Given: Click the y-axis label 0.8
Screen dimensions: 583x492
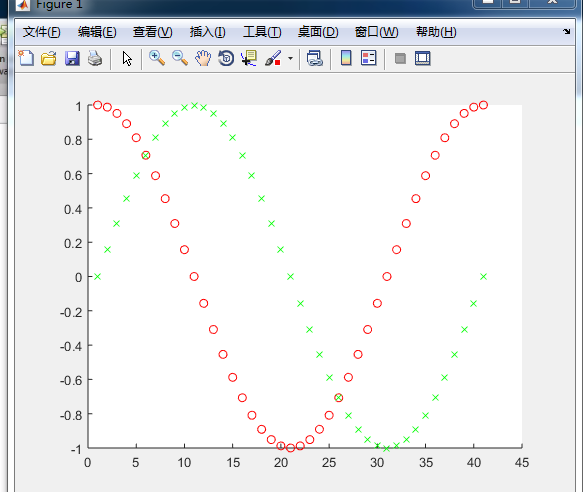Looking at the screenshot, I should click(x=73, y=141).
